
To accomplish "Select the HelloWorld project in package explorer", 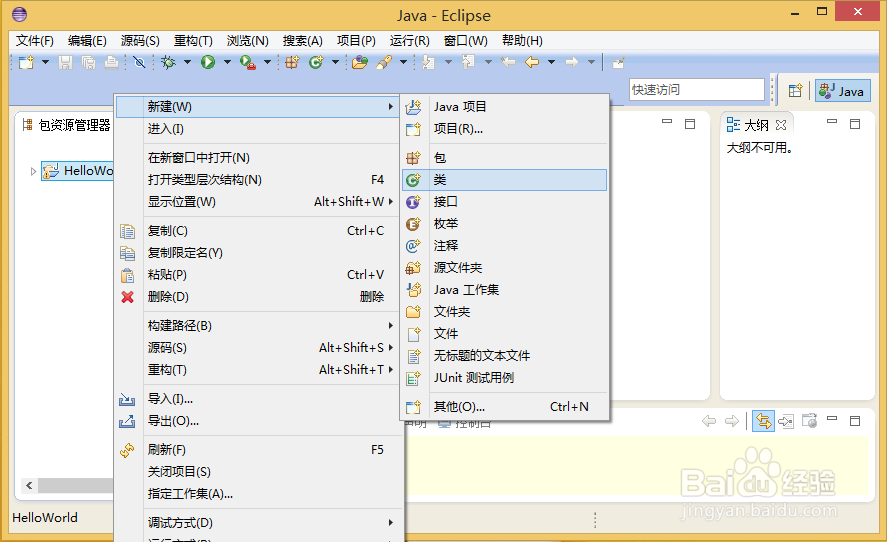I will pos(77,171).
